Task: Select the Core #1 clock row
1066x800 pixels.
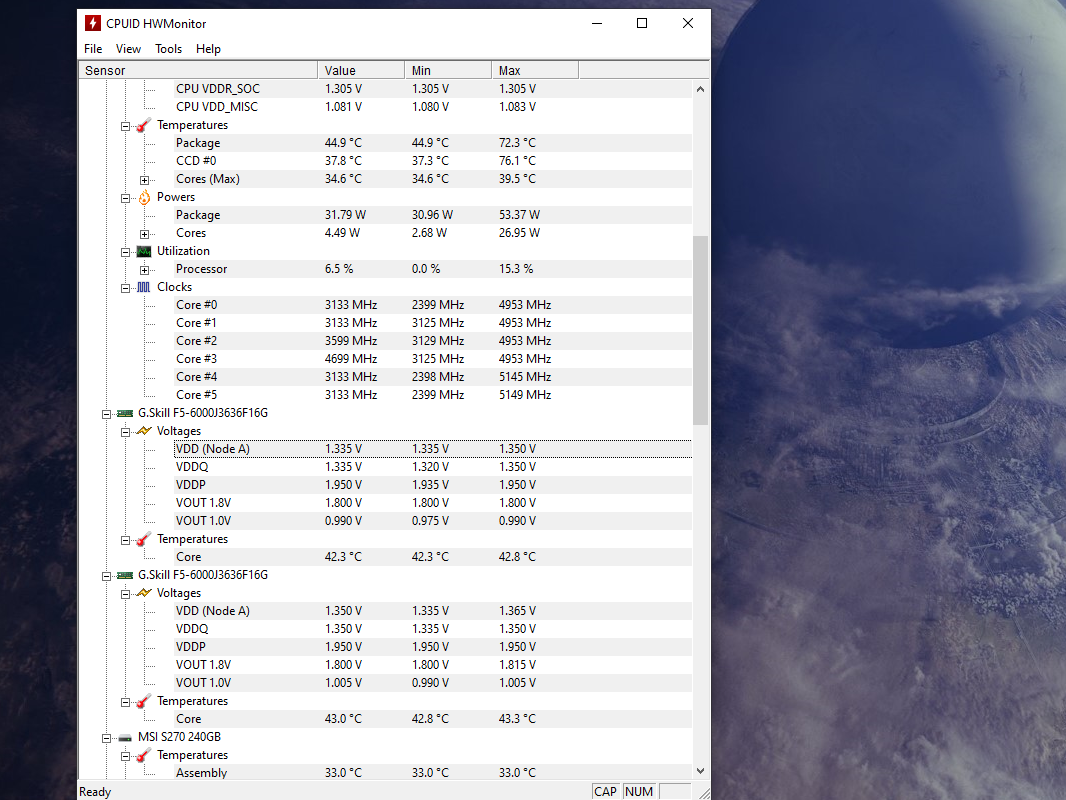Action: [433, 323]
